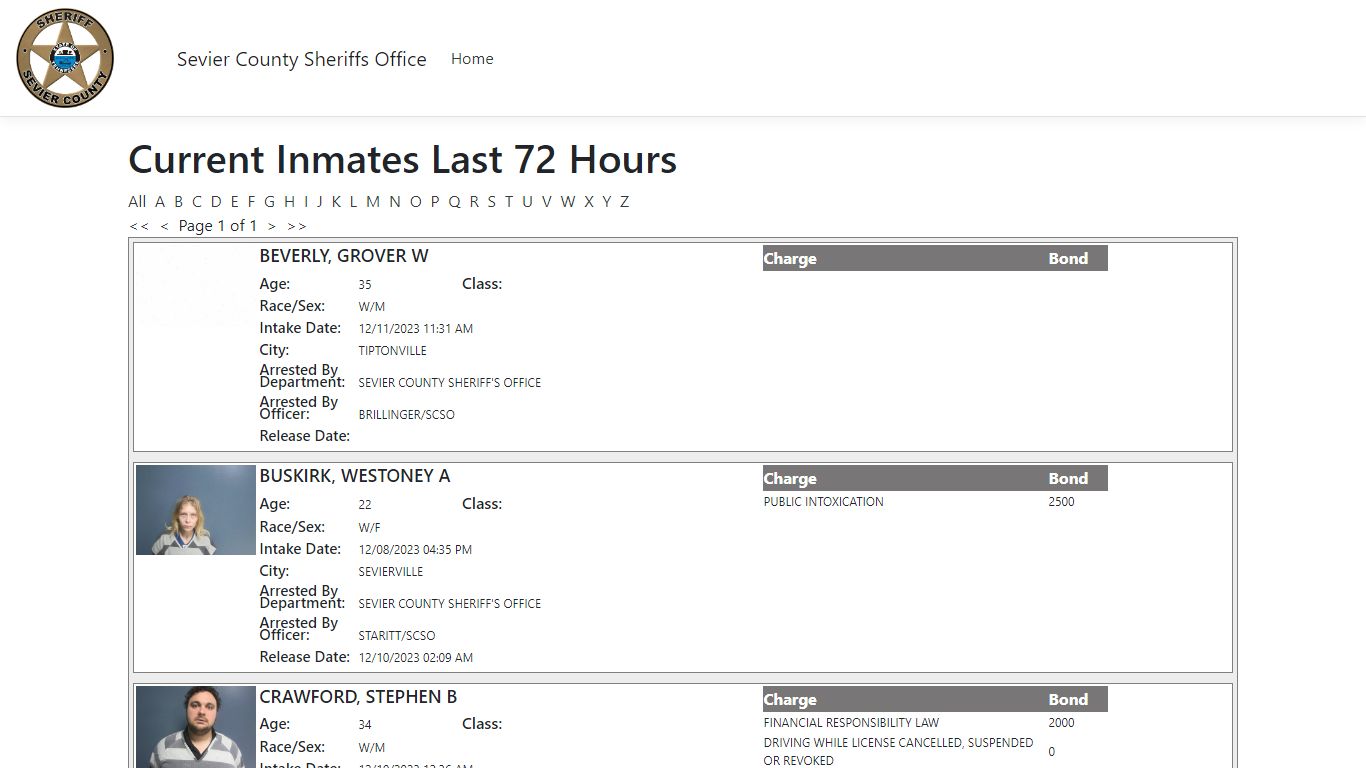
Task: Click the city TIPTONVILLE
Action: tap(393, 351)
